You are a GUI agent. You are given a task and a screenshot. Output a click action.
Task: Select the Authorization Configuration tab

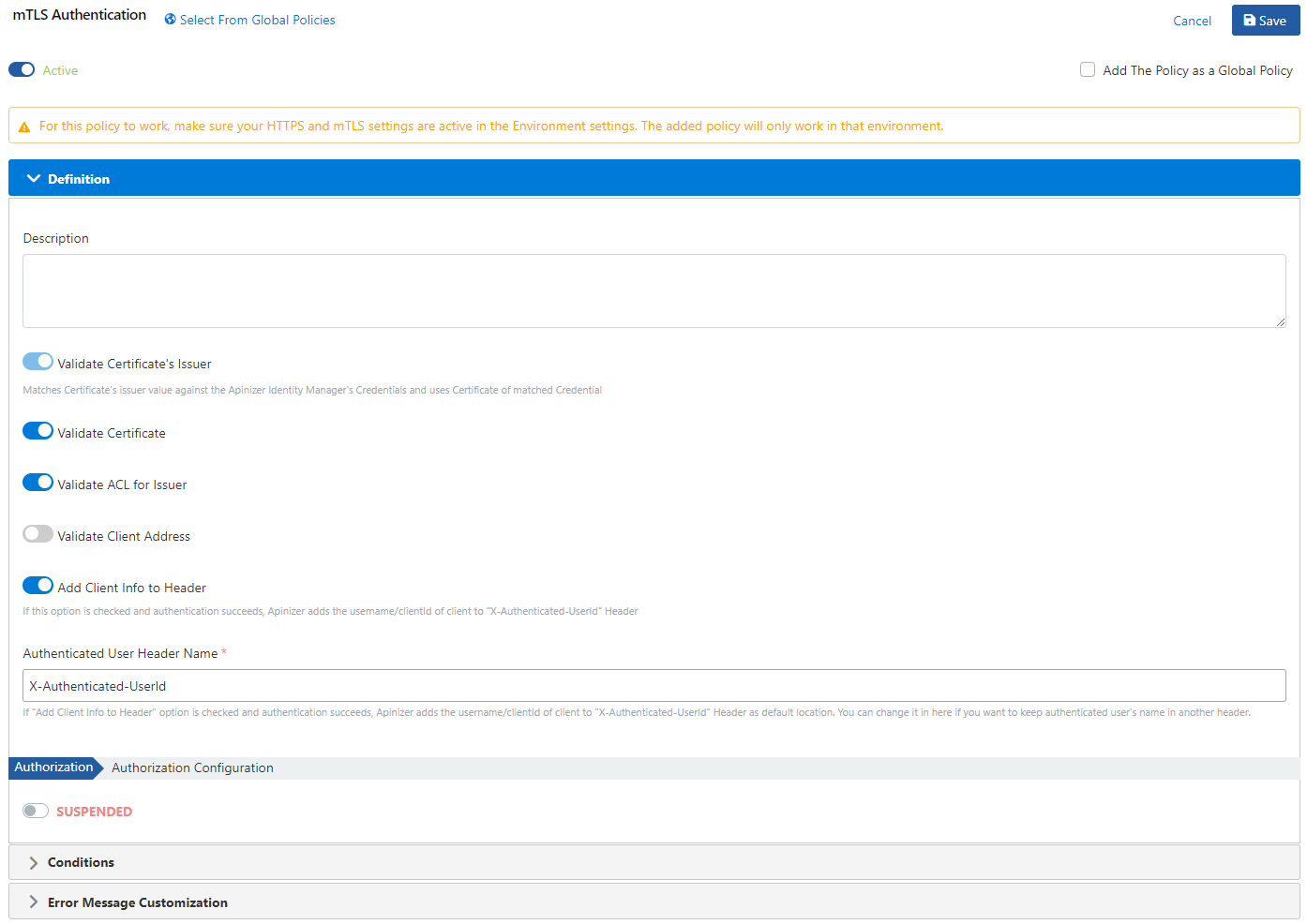point(191,768)
